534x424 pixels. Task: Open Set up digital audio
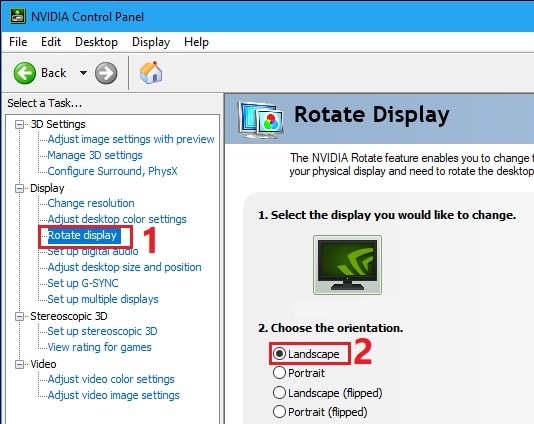[93, 251]
